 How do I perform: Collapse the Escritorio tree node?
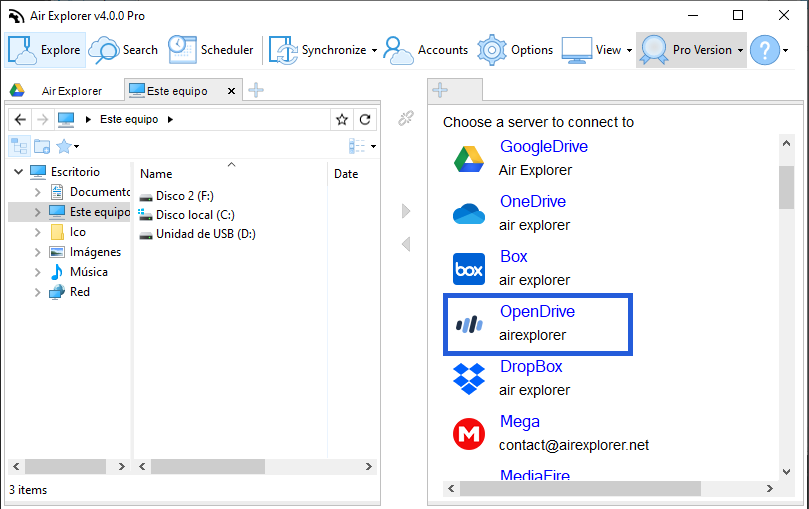pyautogui.click(x=19, y=172)
